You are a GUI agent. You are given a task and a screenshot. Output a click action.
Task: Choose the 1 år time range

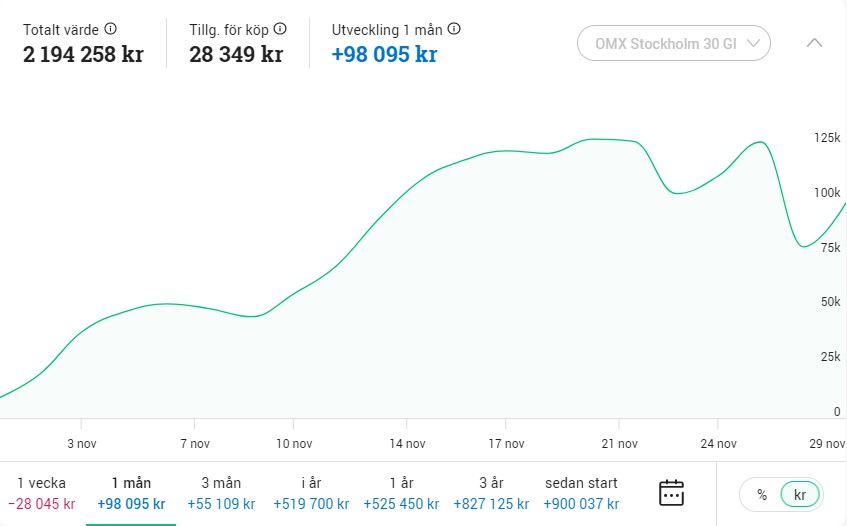pyautogui.click(x=399, y=493)
